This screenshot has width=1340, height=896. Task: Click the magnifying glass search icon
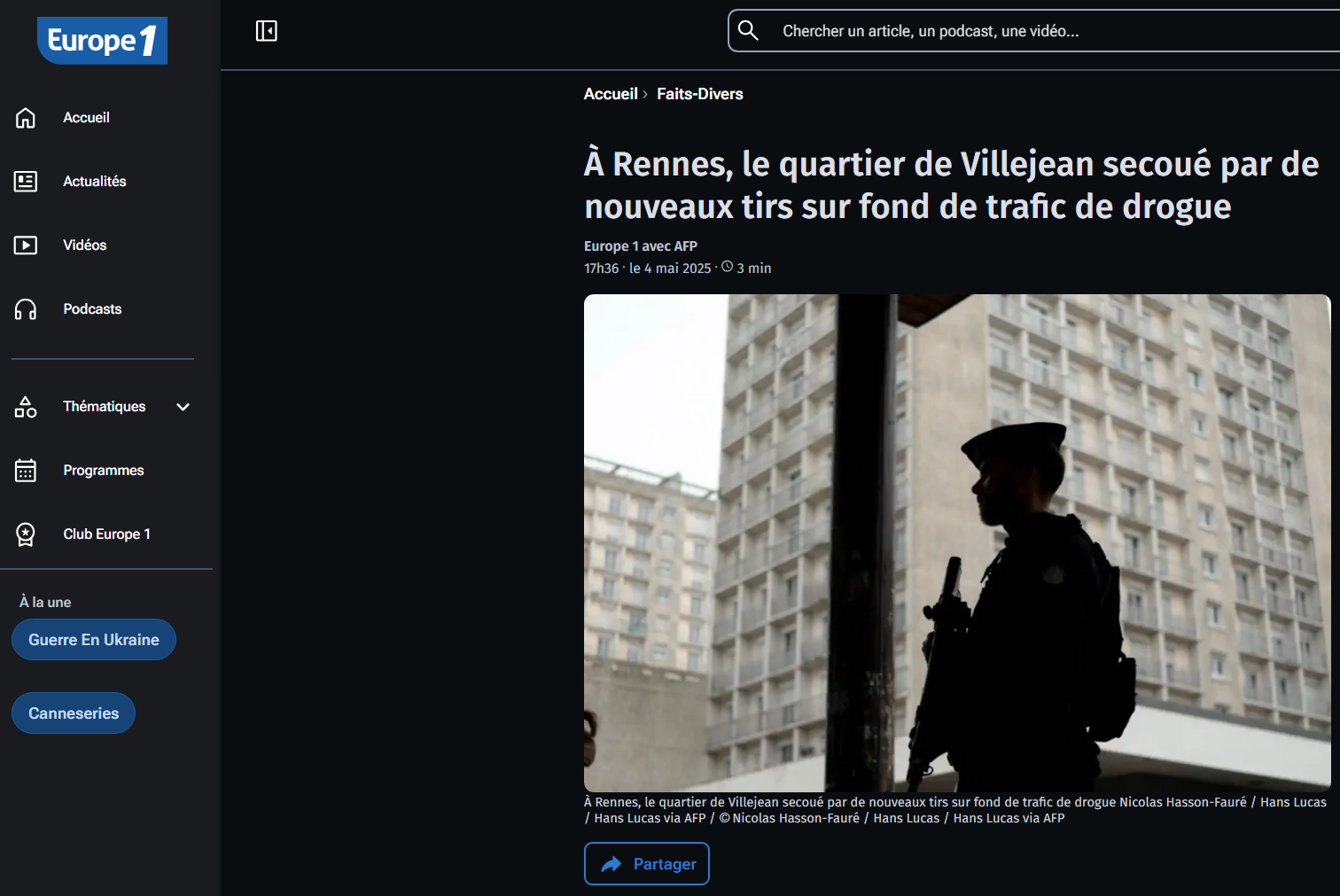coord(748,31)
